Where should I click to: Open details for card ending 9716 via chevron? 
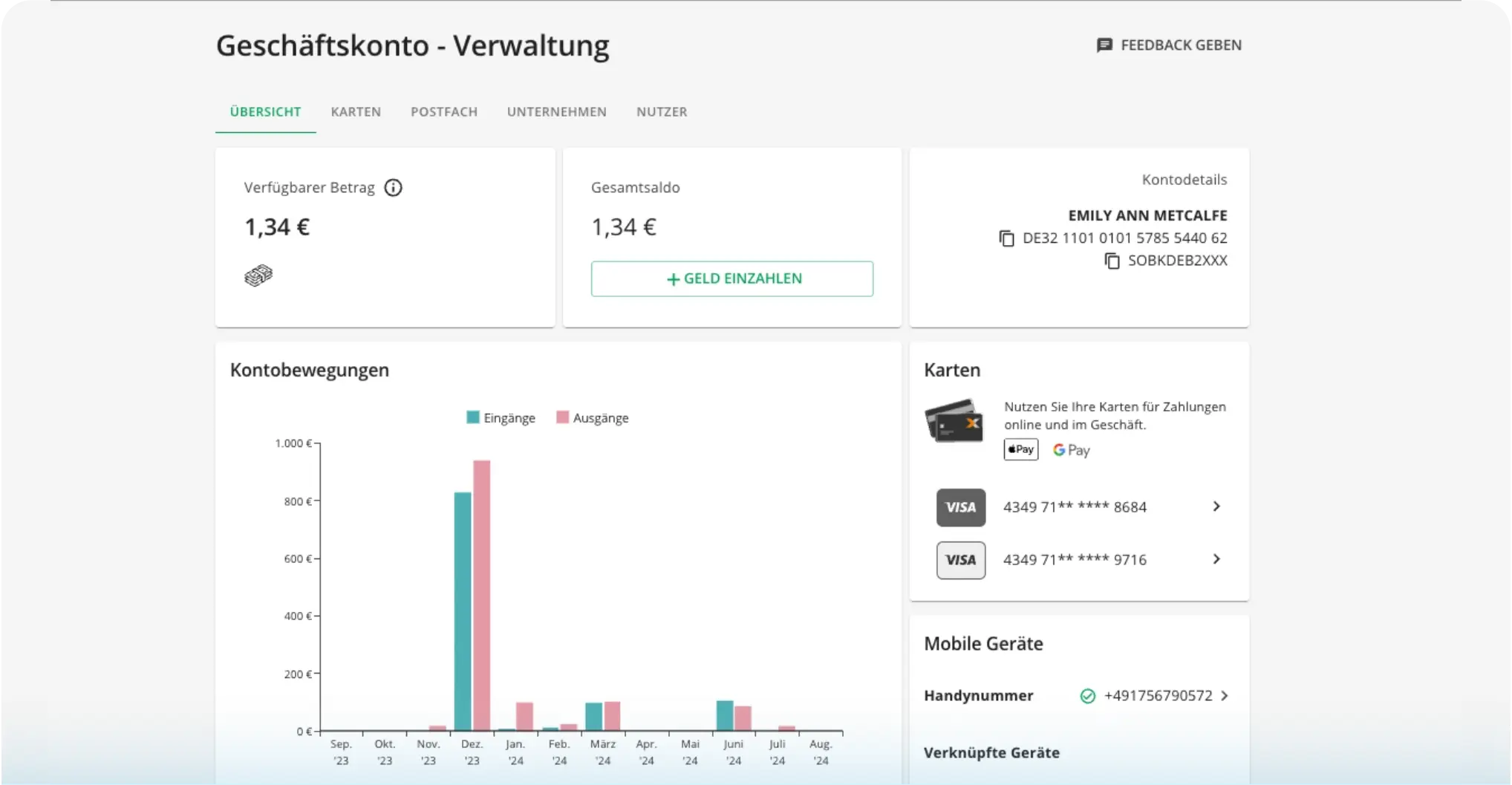point(1216,559)
